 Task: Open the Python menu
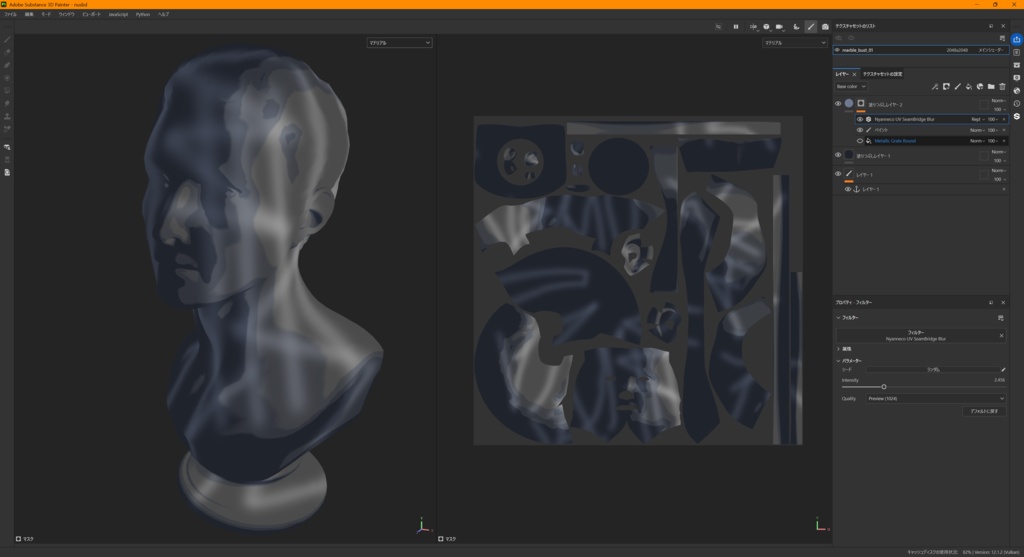click(142, 14)
